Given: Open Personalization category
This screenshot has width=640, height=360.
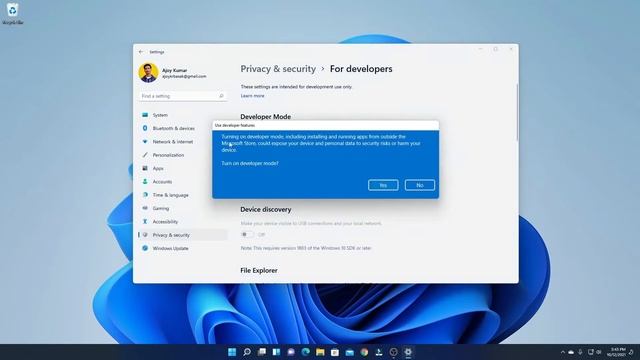Looking at the screenshot, I should point(182,155).
